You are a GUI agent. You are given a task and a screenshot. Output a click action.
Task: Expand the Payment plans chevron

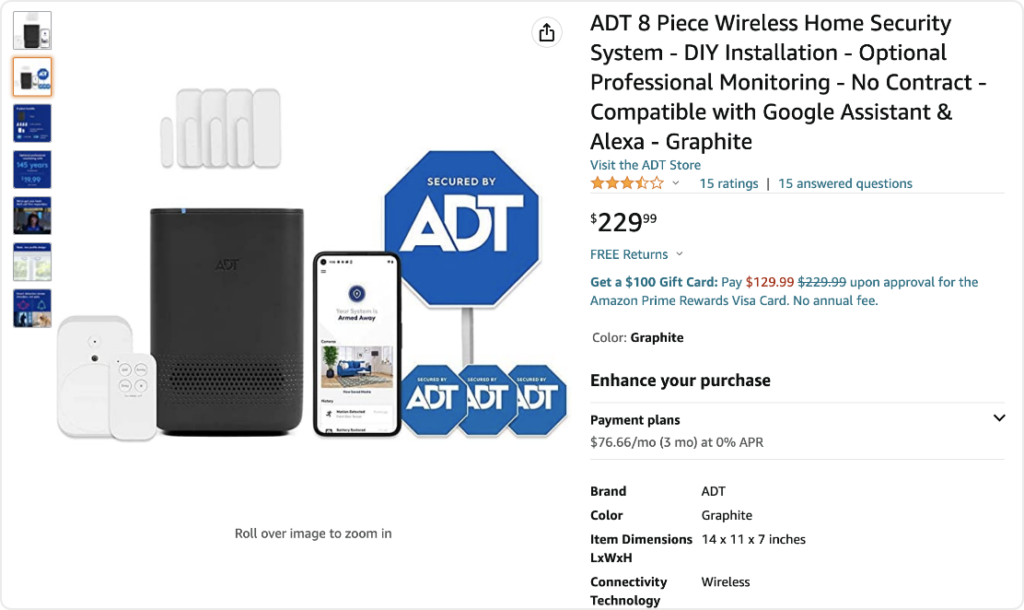[998, 418]
